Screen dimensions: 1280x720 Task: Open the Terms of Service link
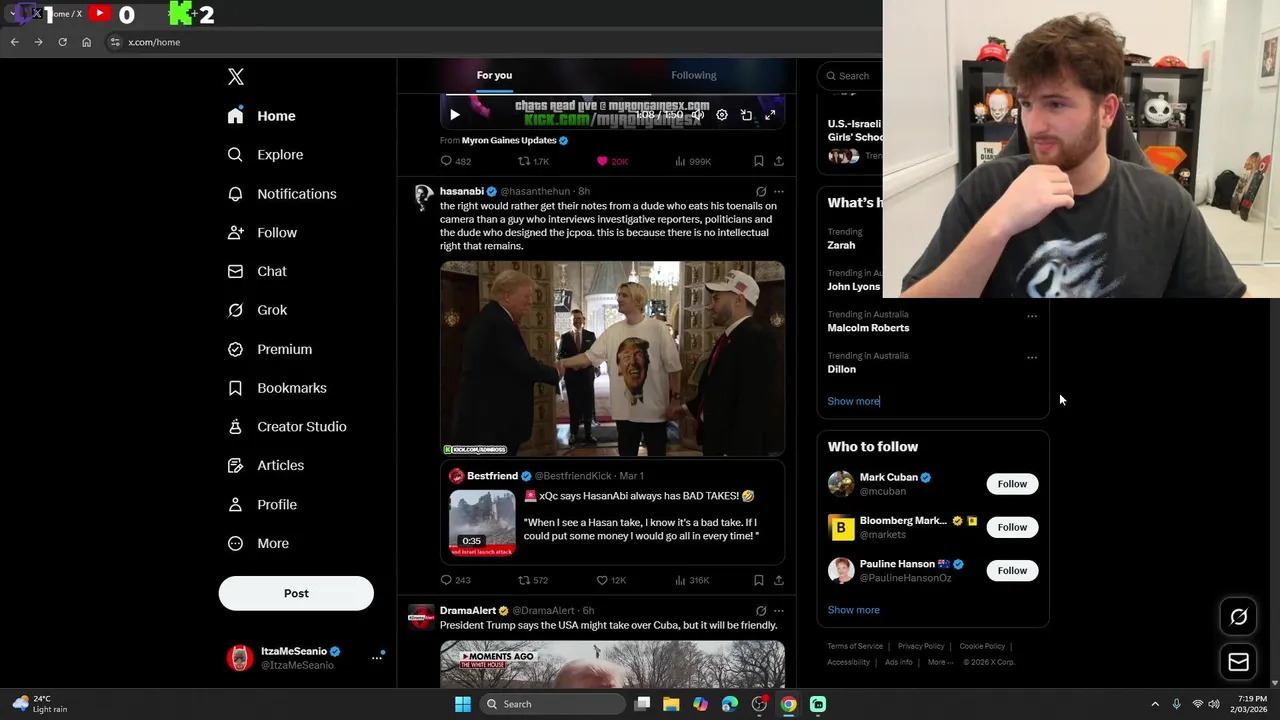(855, 646)
